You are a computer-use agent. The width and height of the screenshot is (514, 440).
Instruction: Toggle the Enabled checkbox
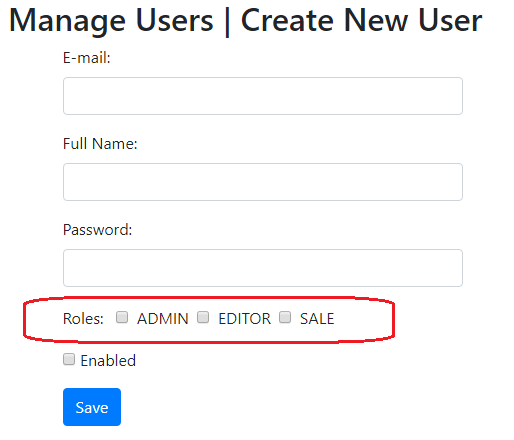click(x=69, y=359)
